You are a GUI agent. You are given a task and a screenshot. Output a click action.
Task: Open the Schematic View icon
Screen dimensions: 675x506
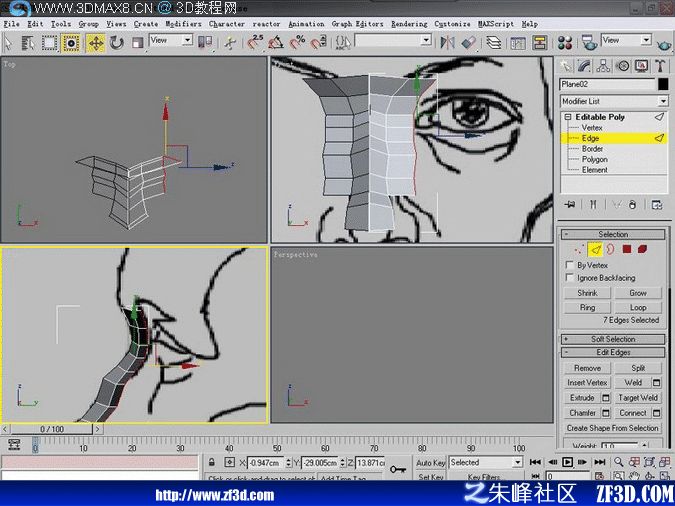point(539,42)
